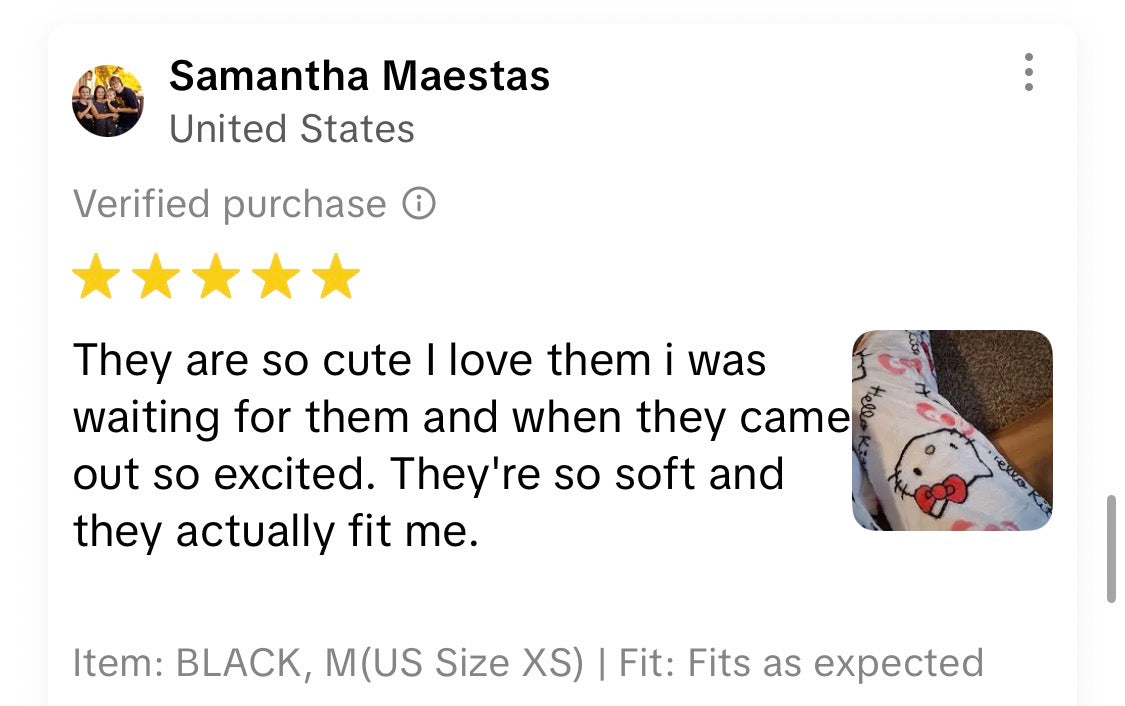Click the review line "they actually fit me."
Screen dimensions: 1125x706
point(275,532)
